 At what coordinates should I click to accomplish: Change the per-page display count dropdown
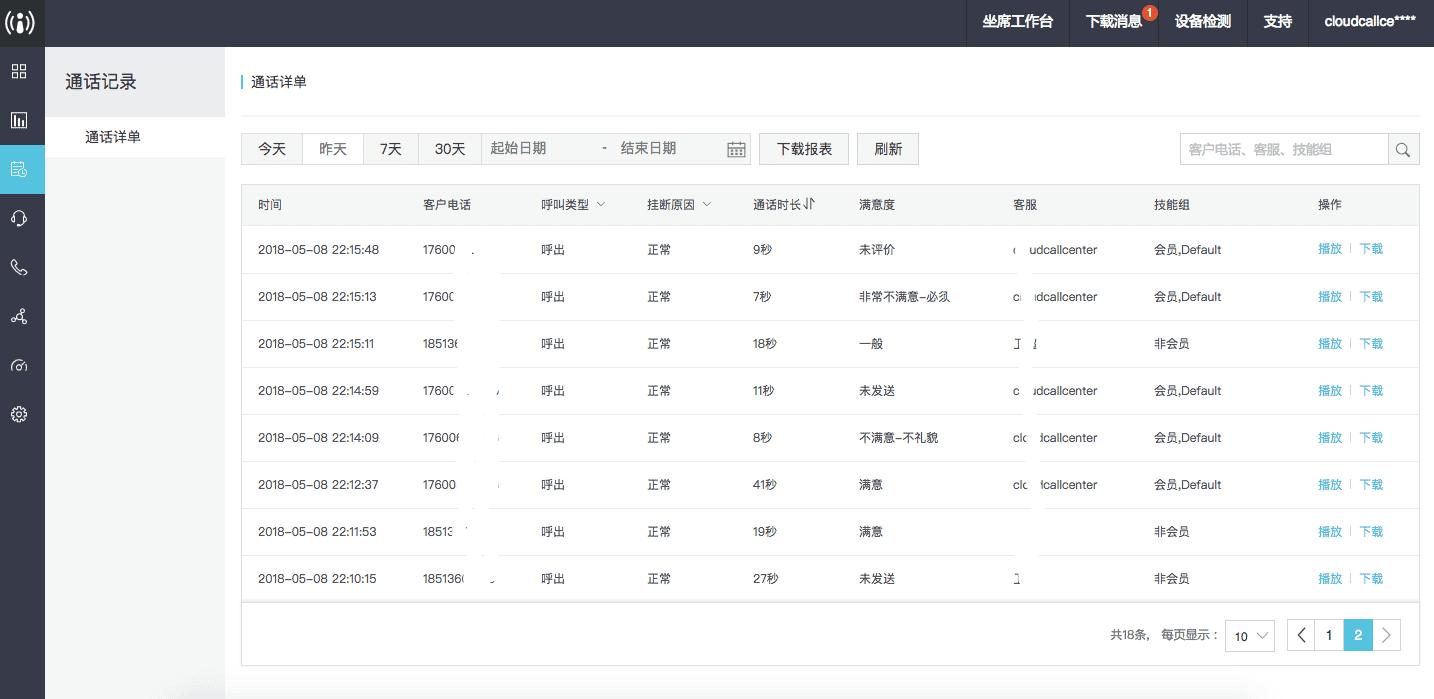point(1249,635)
